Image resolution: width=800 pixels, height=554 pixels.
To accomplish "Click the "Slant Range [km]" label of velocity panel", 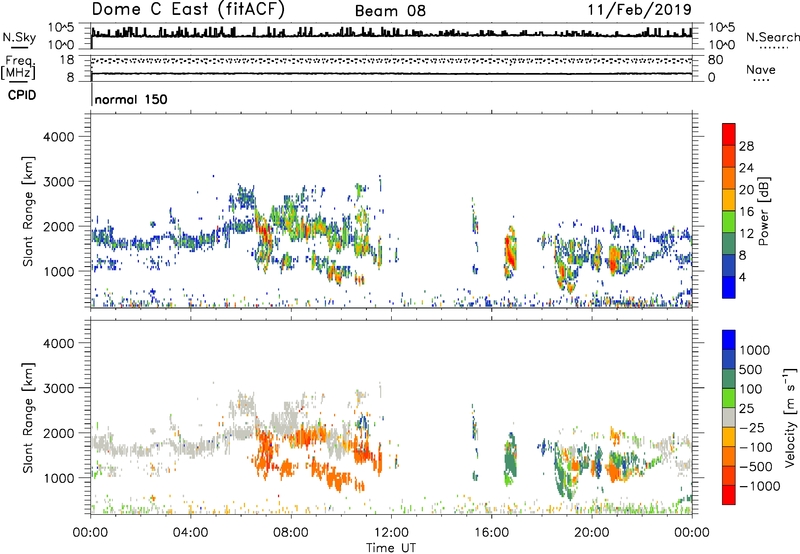I will click(x=29, y=418).
